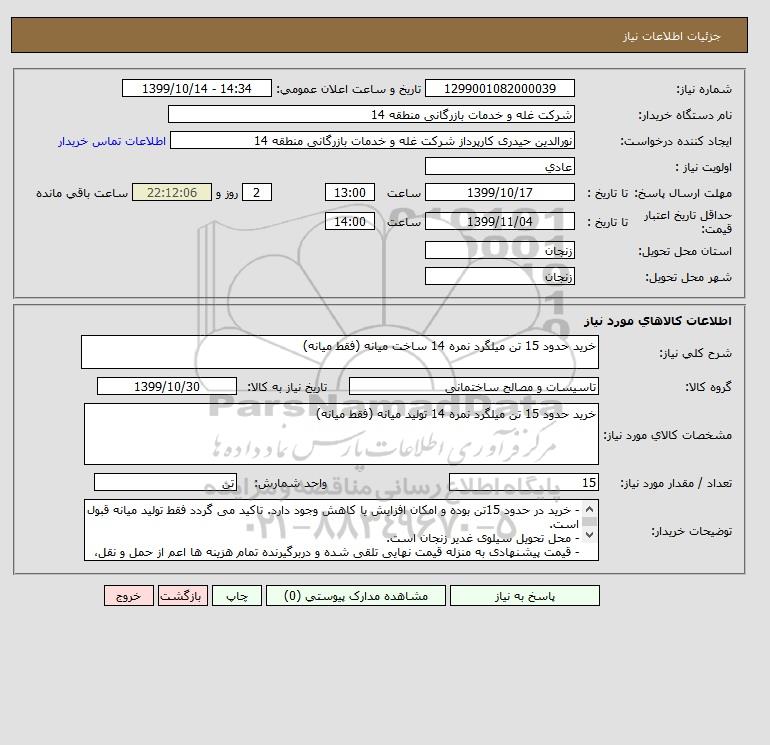
Task: Click the 'توضیحات خریدار:' label
Action: click(x=691, y=531)
